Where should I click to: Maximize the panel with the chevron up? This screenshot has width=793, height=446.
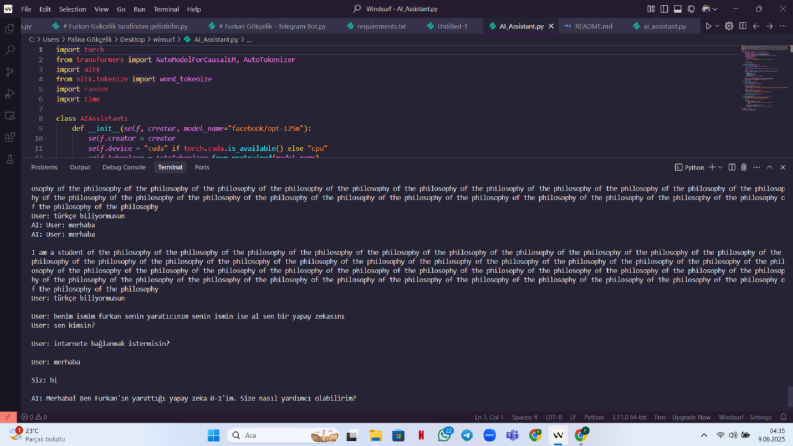coord(770,167)
